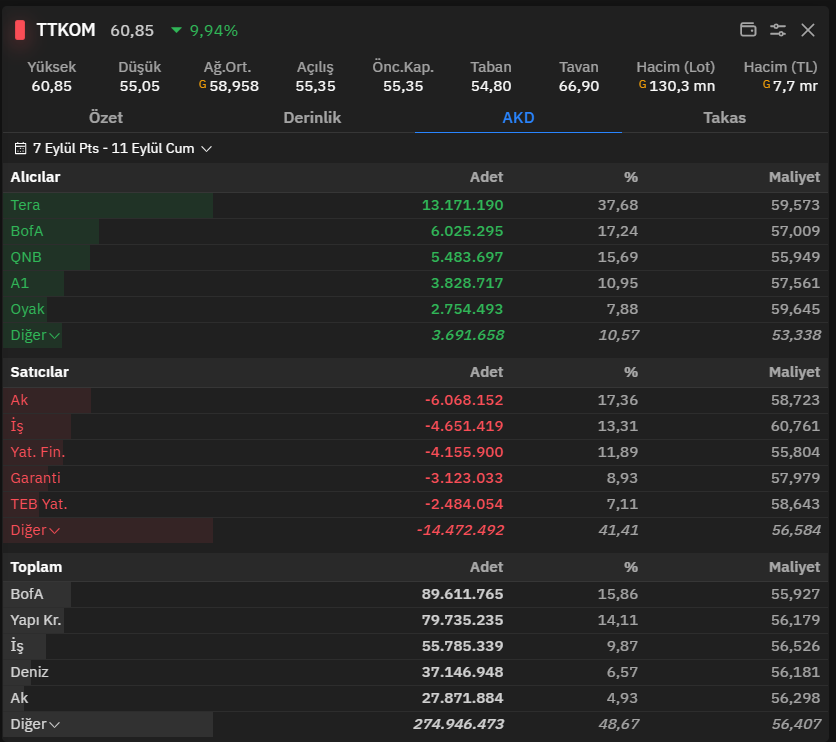Click the Hacim (Lot) value 130,3 mn

(x=682, y=86)
